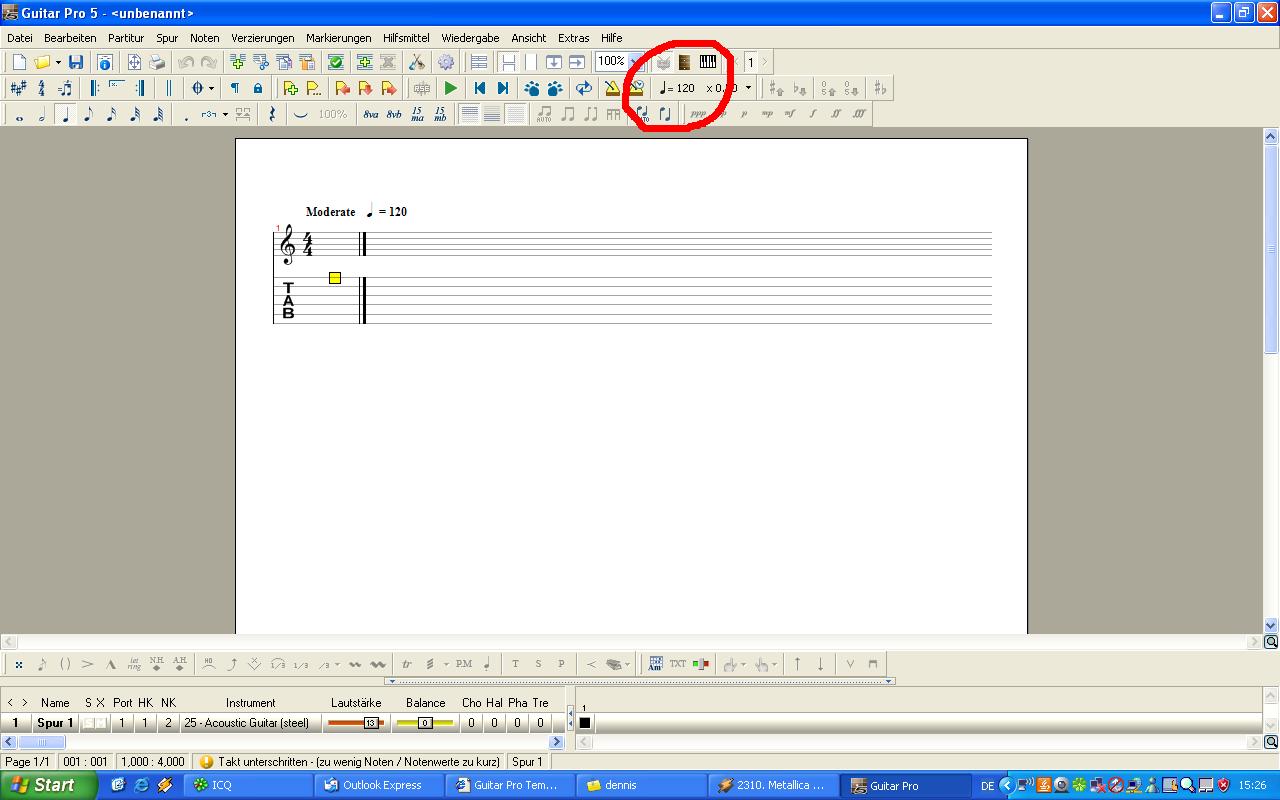Apply the 8vb octave marking
This screenshot has height=800, width=1280.
394,115
